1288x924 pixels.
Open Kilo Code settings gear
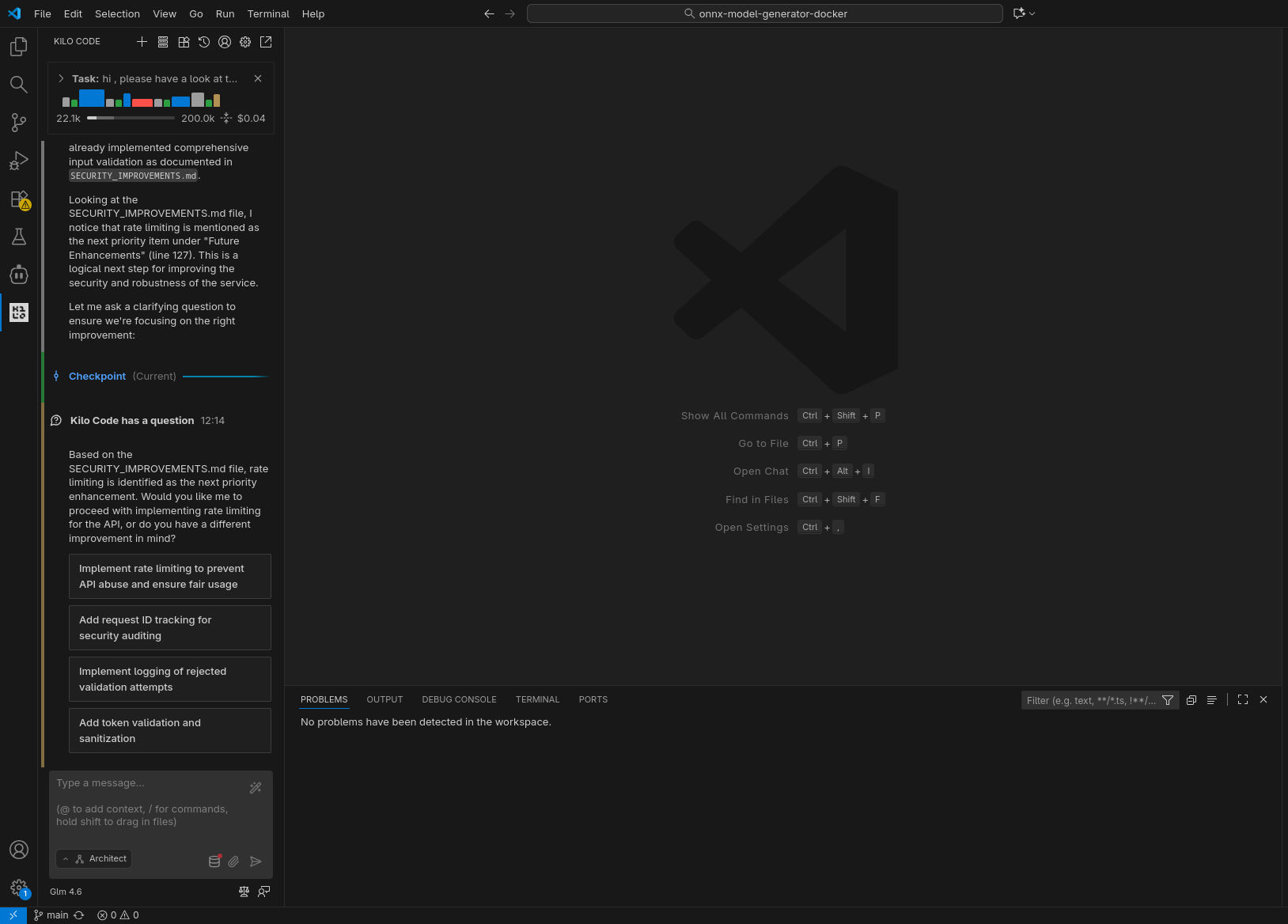pos(245,42)
